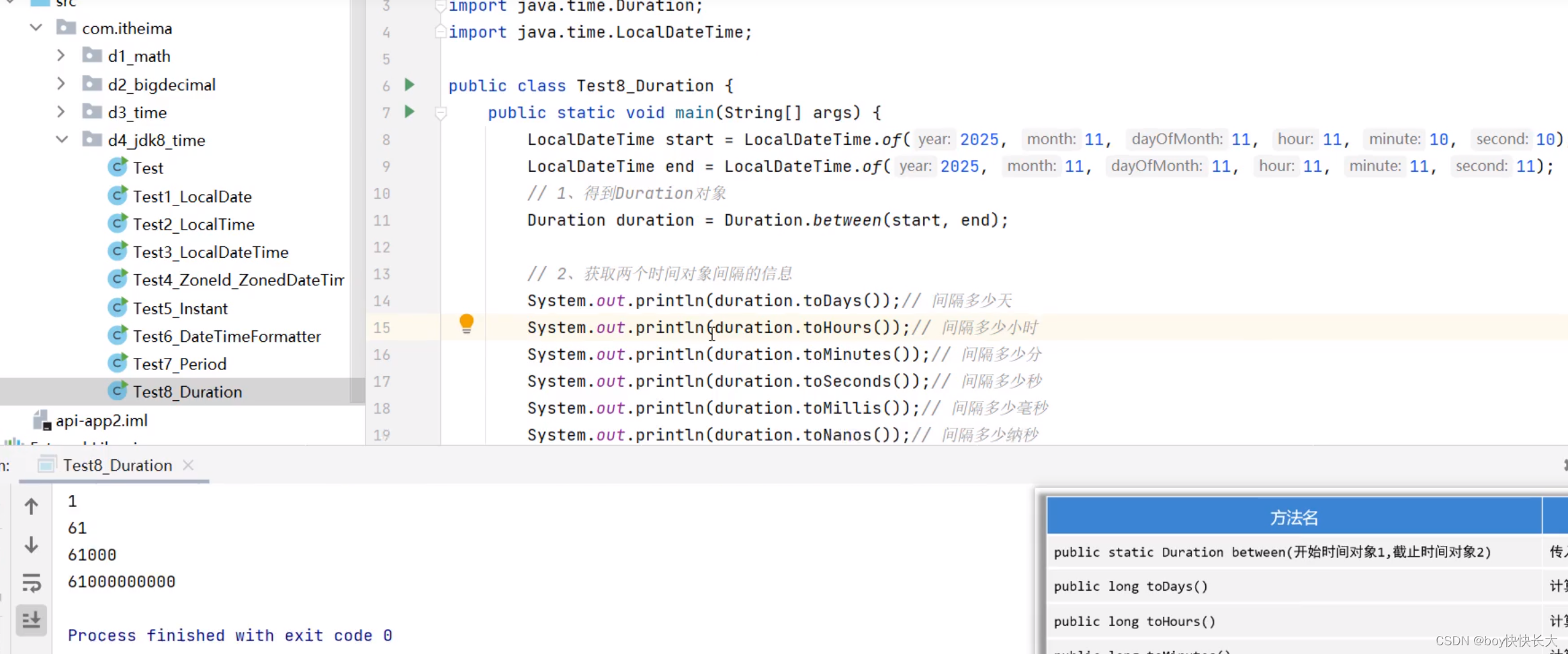Select the between method table row
Image resolution: width=1568 pixels, height=654 pixels.
1294,552
